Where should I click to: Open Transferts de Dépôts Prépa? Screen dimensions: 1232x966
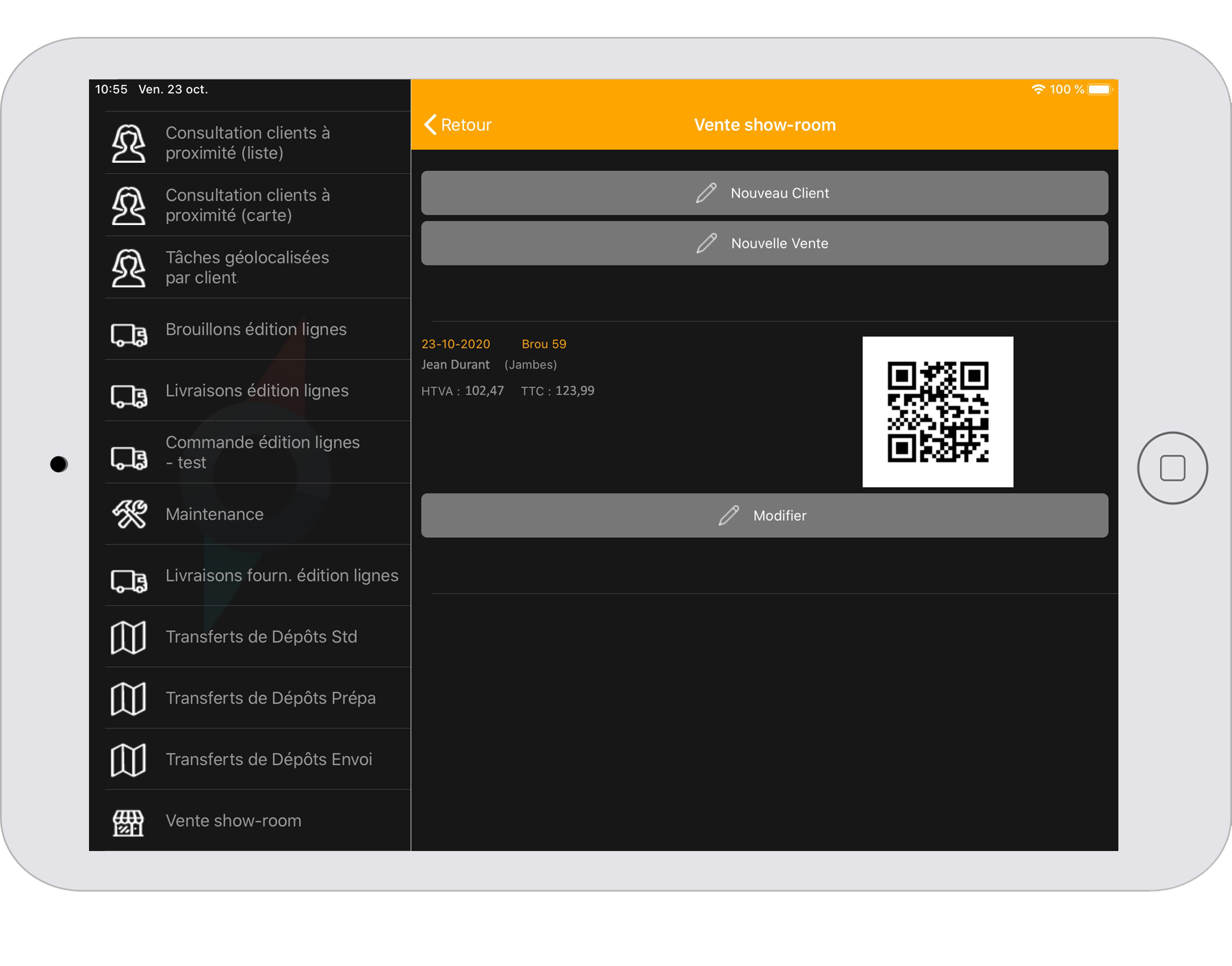pyautogui.click(x=270, y=699)
